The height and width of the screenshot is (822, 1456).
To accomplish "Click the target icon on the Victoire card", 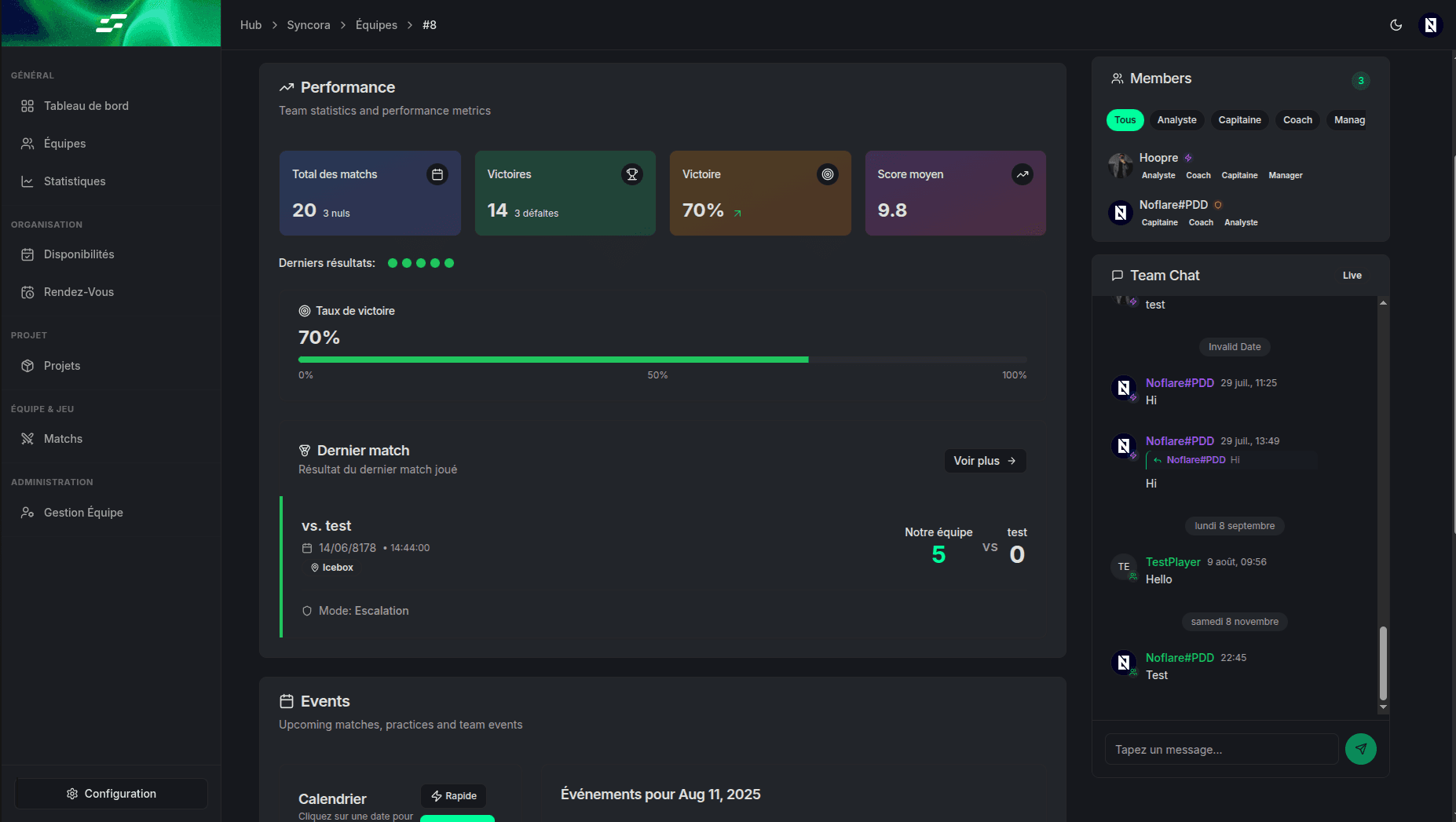I will 827,174.
